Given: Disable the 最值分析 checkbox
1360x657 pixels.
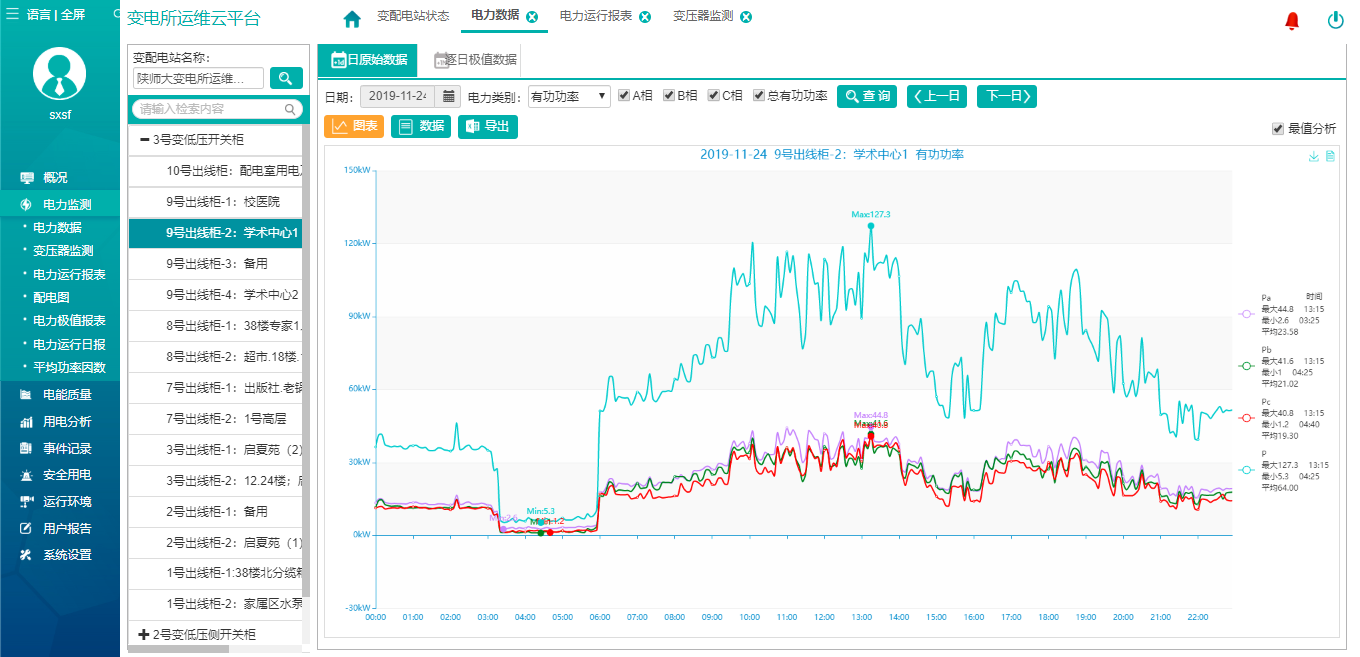Looking at the screenshot, I should click(1278, 129).
